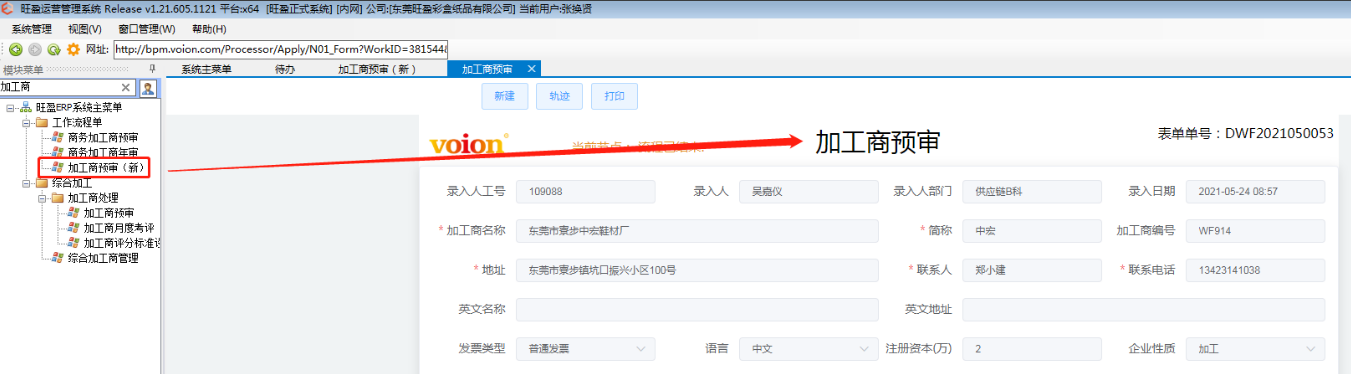The image size is (1351, 374).
Task: Select 商务加工商预审 tree item
Action: click(102, 137)
